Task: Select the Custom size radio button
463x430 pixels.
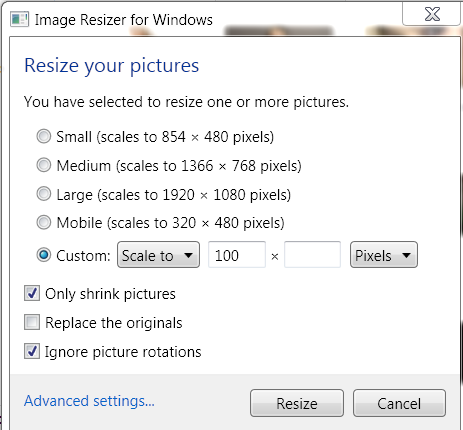Action: coord(44,255)
